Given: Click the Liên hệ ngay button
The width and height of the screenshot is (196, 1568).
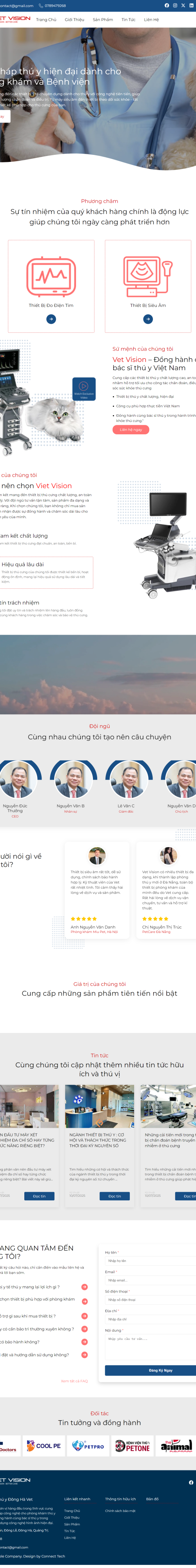Looking at the screenshot, I should pos(131,430).
